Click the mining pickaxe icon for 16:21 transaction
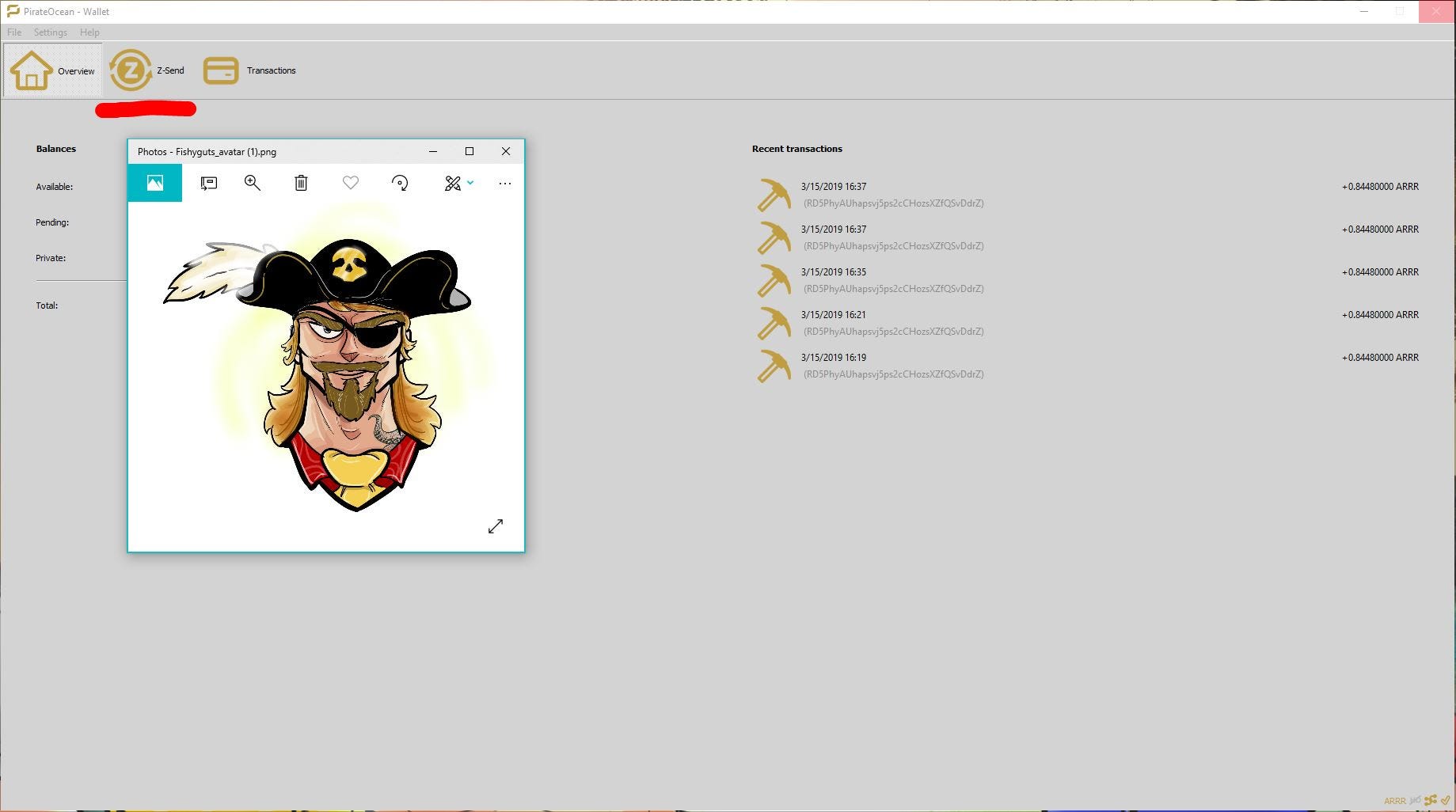 (x=774, y=323)
